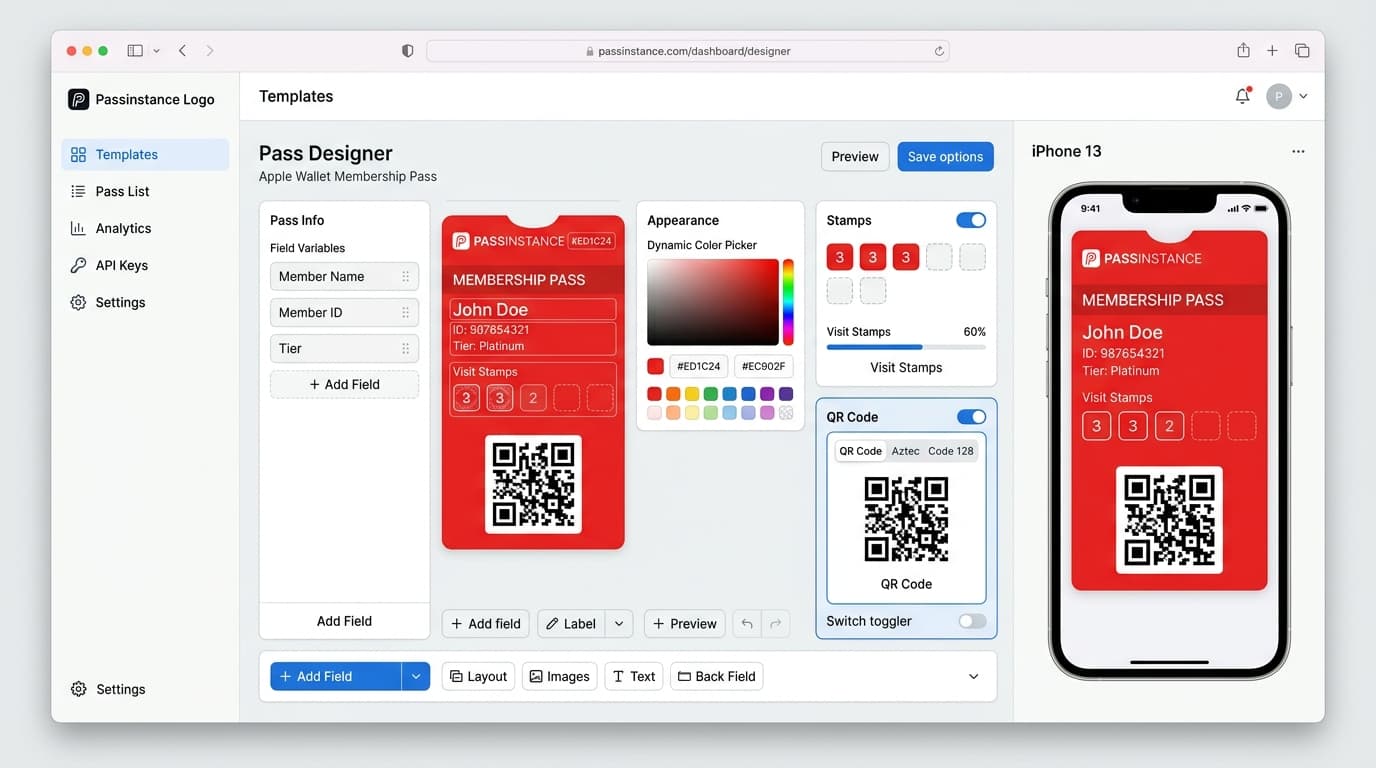Viewport: 1376px width, 768px height.
Task: Click the drag handle on the Tier field
Action: point(405,349)
